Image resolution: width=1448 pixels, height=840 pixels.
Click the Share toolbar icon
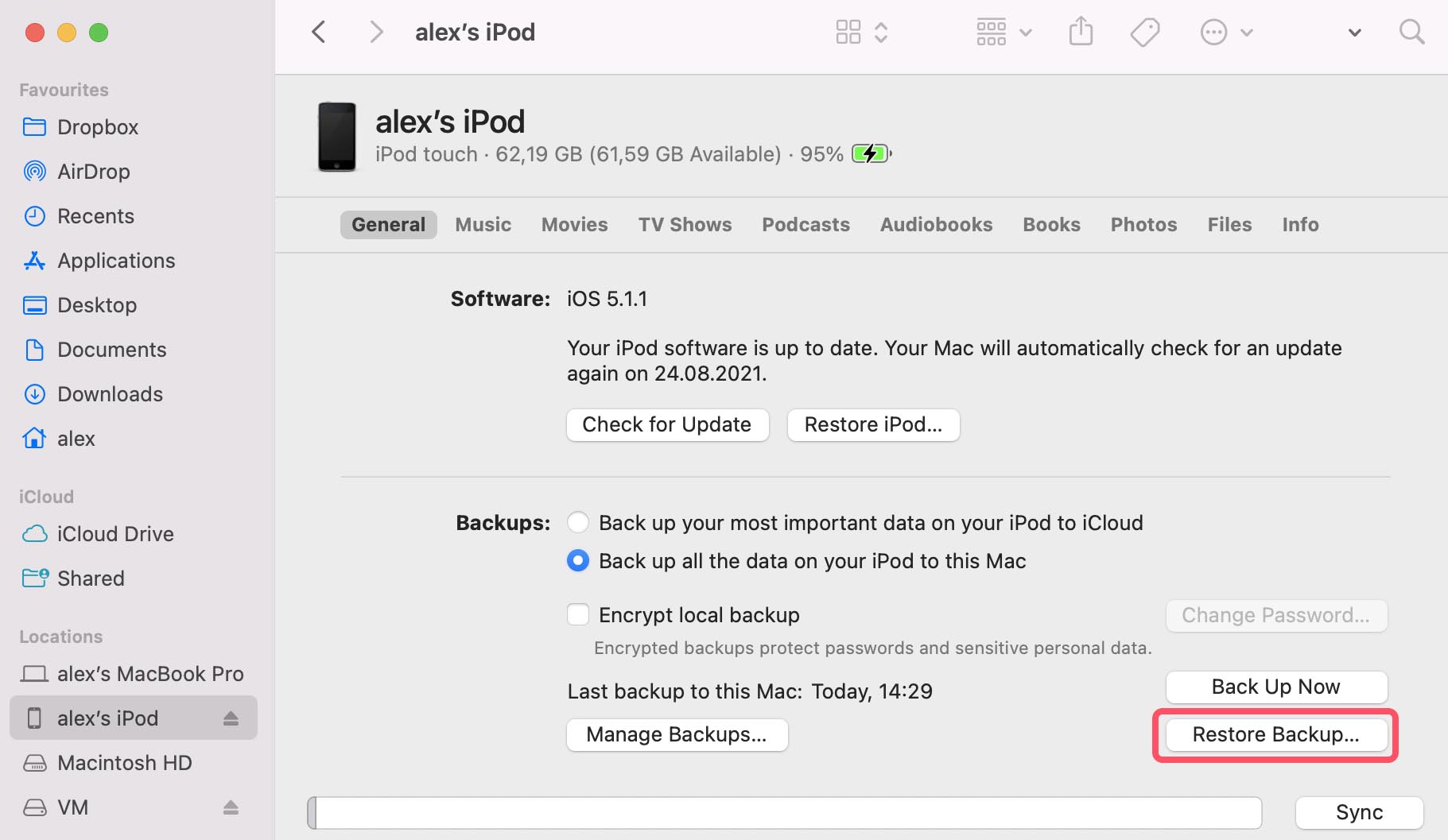pos(1081,33)
